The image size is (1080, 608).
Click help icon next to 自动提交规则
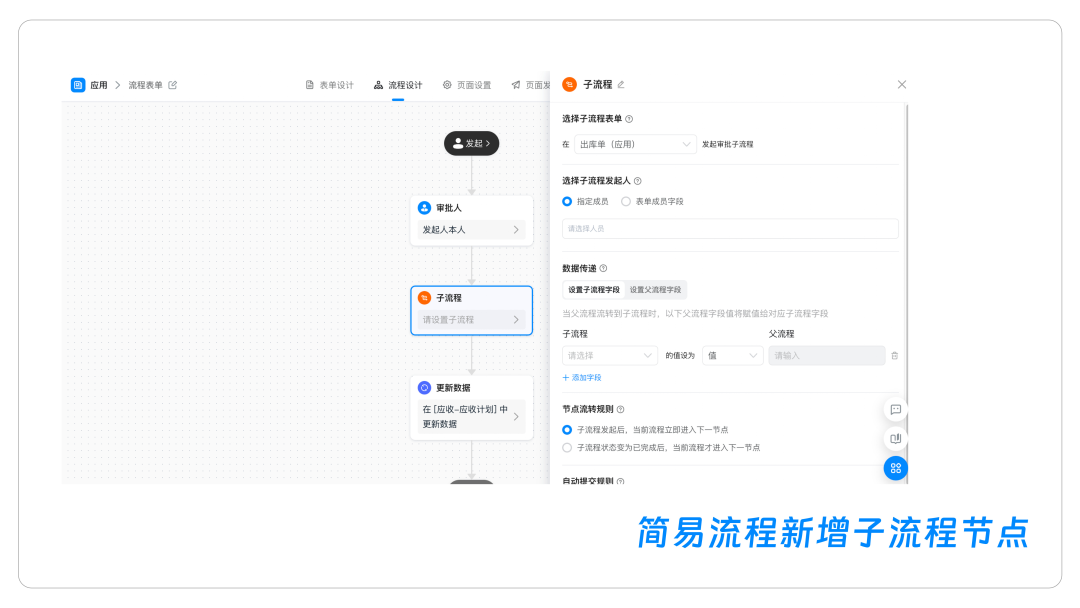click(621, 481)
